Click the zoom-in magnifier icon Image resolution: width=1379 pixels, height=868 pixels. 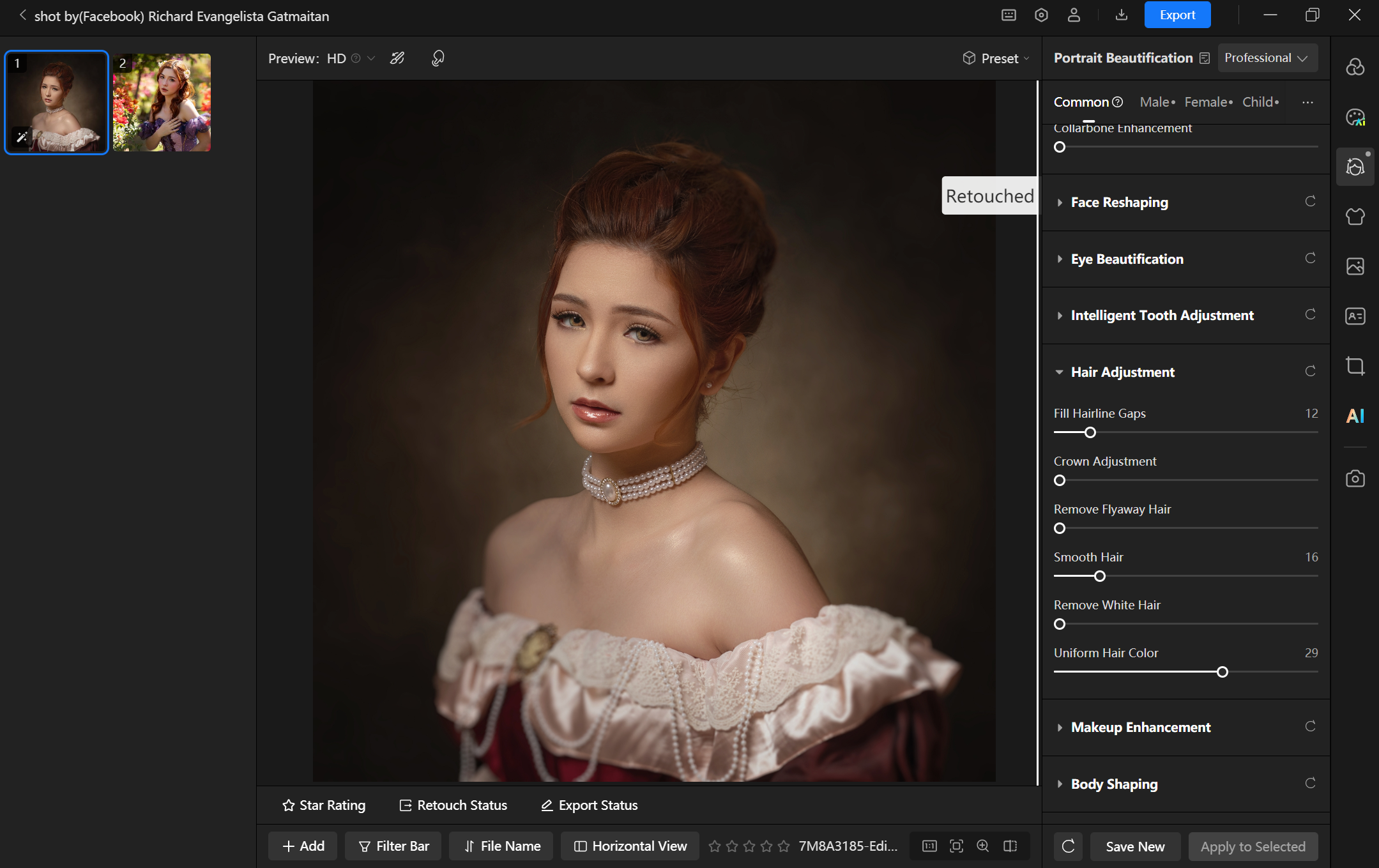click(983, 846)
